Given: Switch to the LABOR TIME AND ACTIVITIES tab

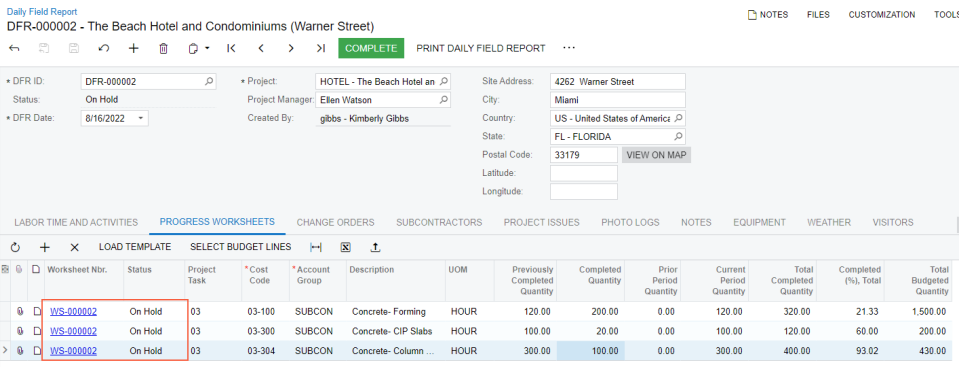Looking at the screenshot, I should (x=76, y=223).
